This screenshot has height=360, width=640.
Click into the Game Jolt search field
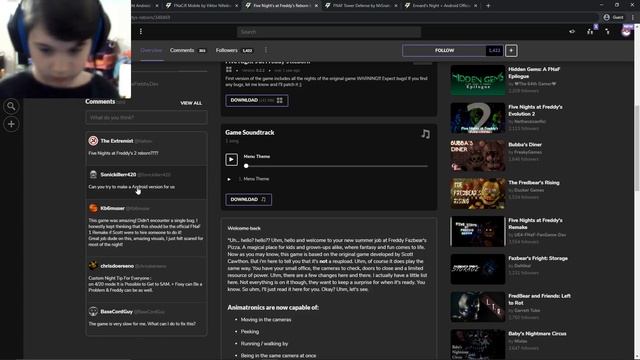coord(329,32)
